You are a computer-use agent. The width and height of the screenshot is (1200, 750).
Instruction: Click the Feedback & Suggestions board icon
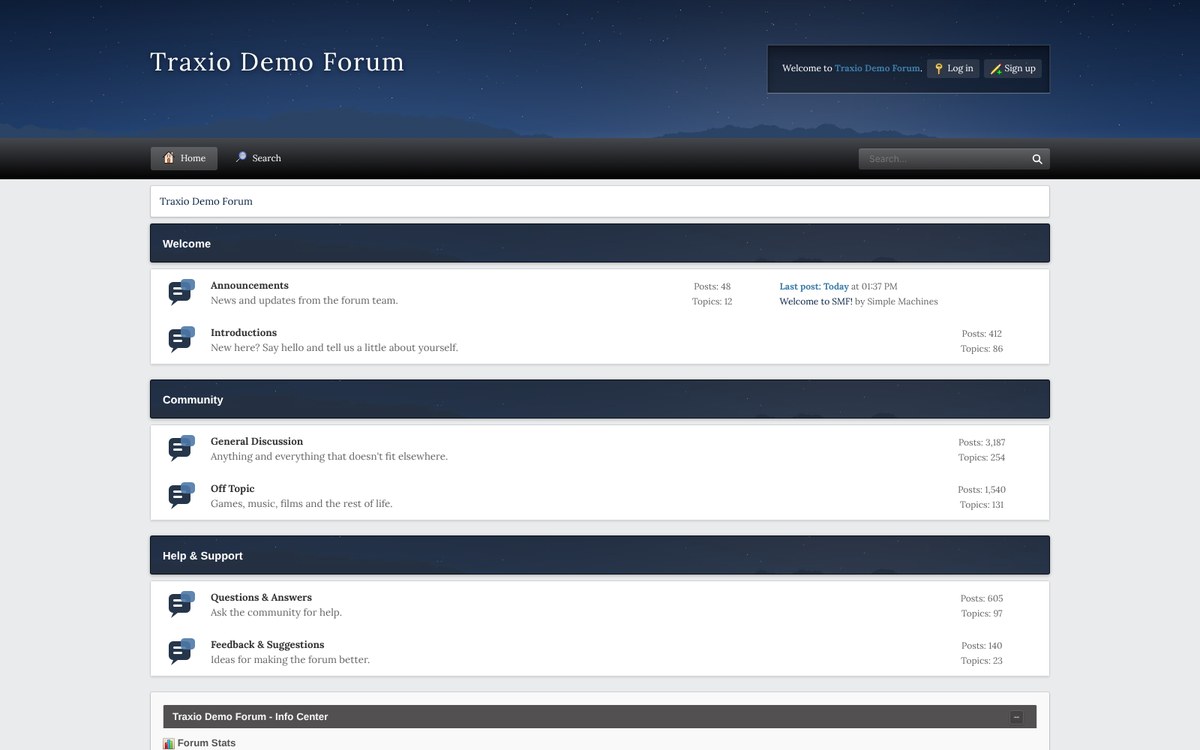tap(181, 651)
